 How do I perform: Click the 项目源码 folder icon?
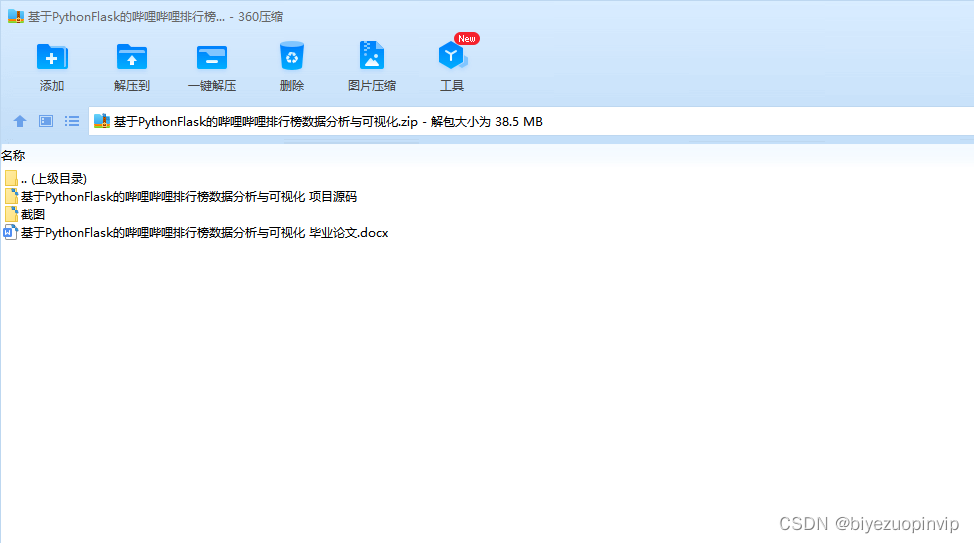[x=11, y=196]
